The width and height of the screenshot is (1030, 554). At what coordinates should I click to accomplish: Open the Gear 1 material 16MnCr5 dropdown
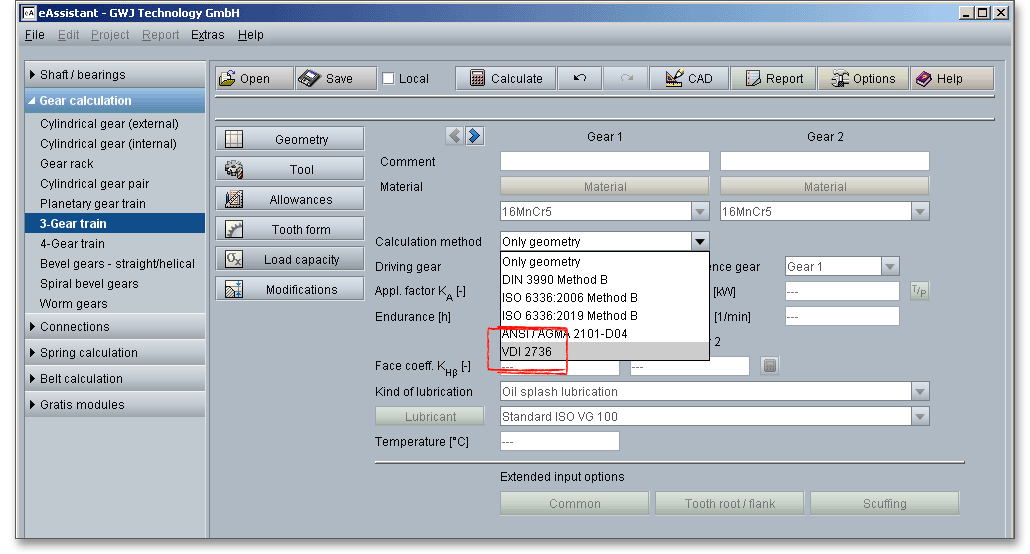(x=699, y=212)
